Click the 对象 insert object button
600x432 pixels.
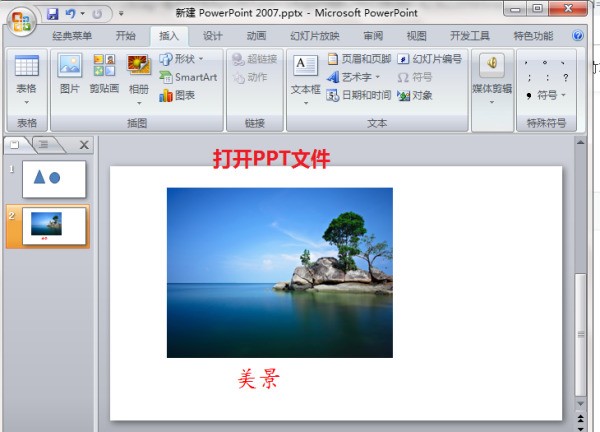[414, 95]
